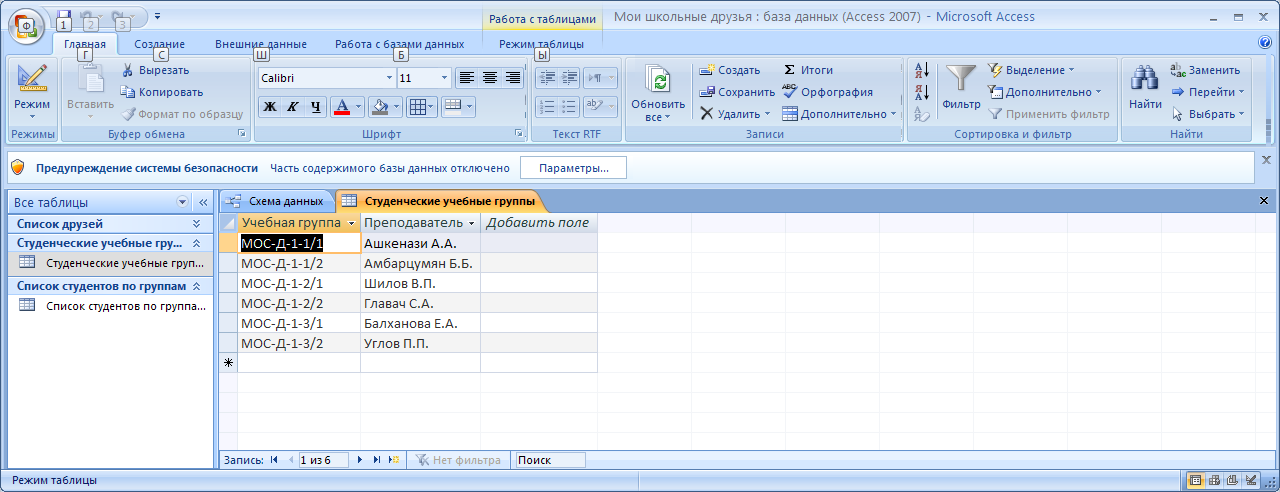Close the security warning message bar

point(1266,159)
